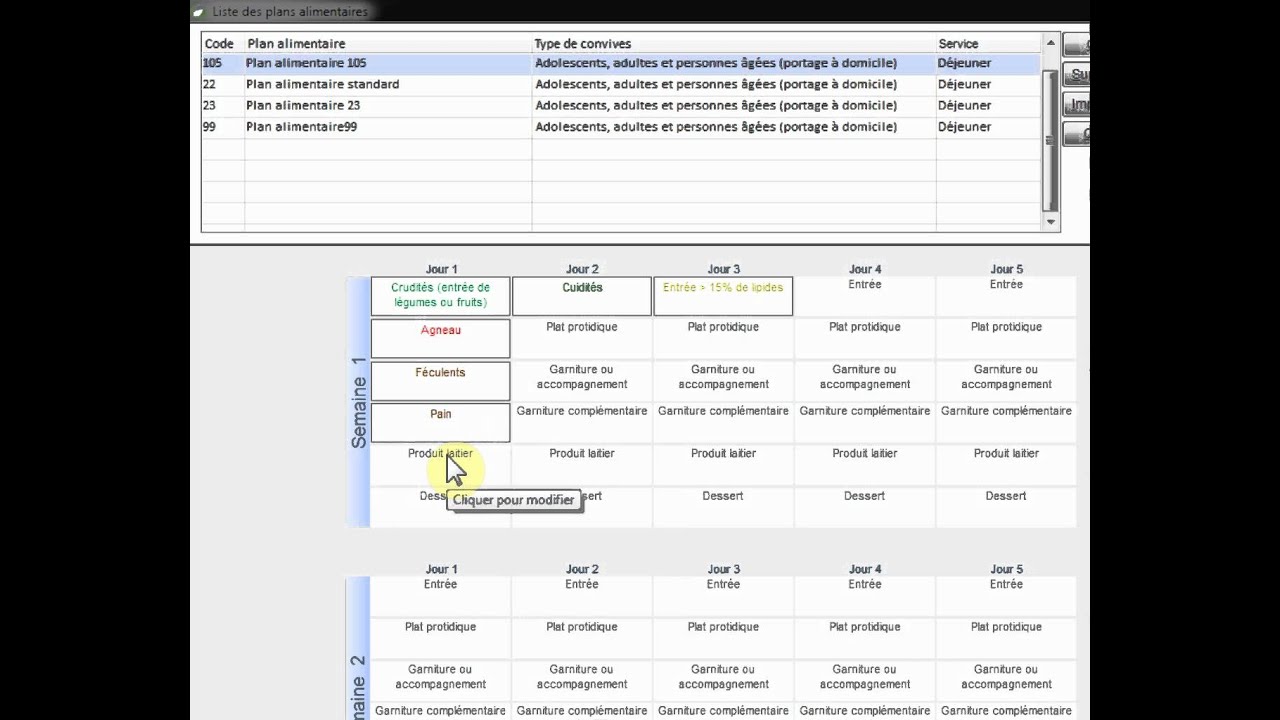1280x720 pixels.
Task: Sort by the Code column header
Action: click(x=222, y=43)
